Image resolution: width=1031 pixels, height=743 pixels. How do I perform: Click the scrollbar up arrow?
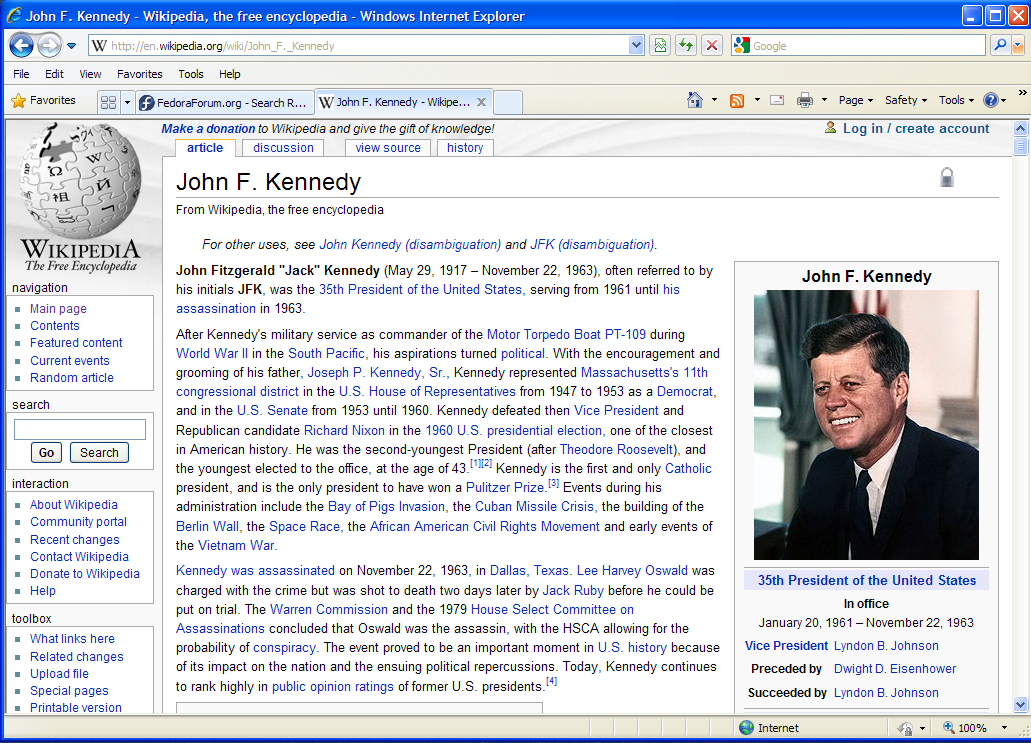click(1020, 128)
